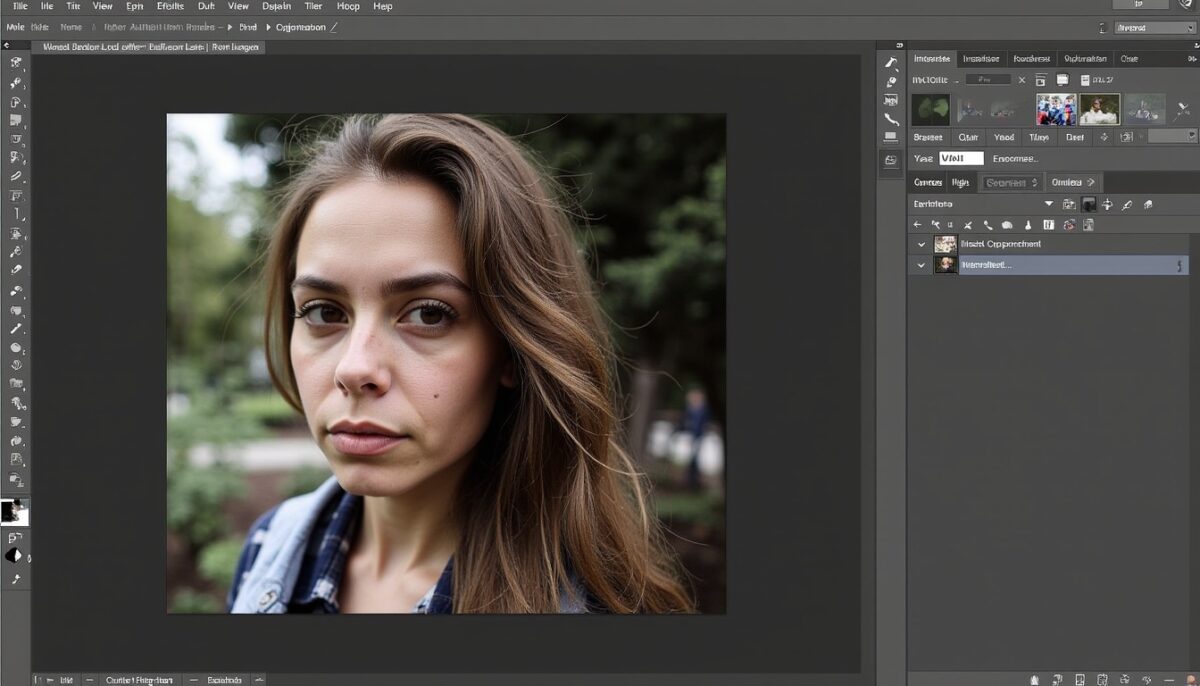Screen dimensions: 1200x686
Task: Switch to the 'Ose' panel tab
Action: (x=1129, y=59)
